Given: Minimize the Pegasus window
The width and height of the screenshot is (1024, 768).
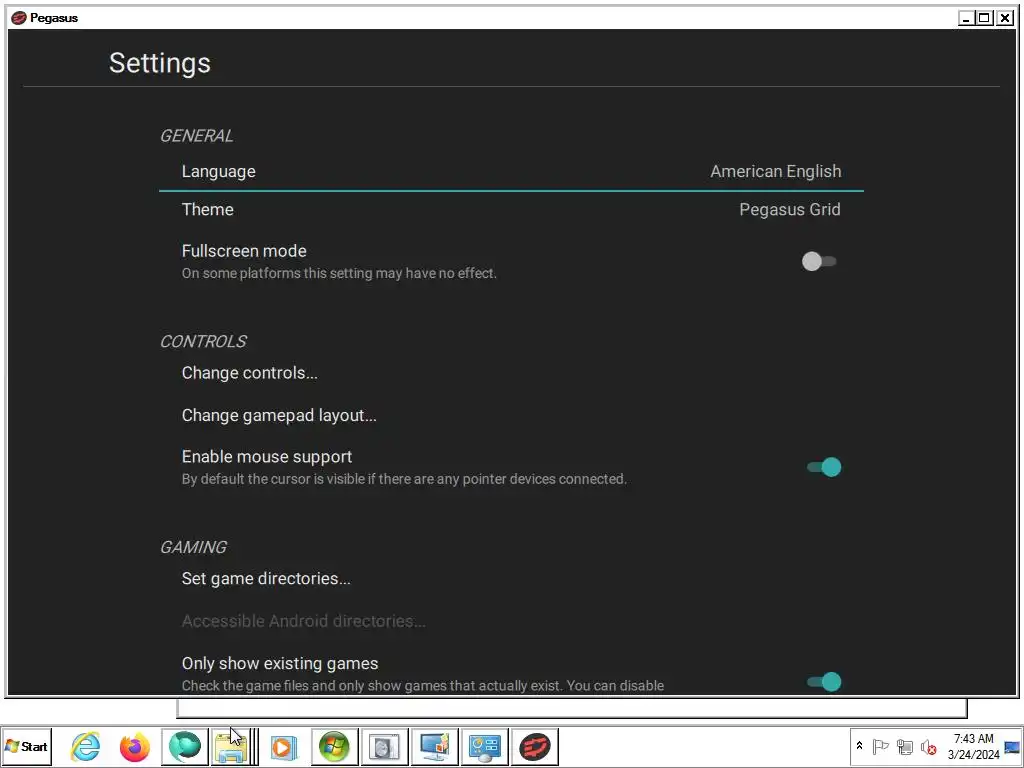Looking at the screenshot, I should pos(966,18).
